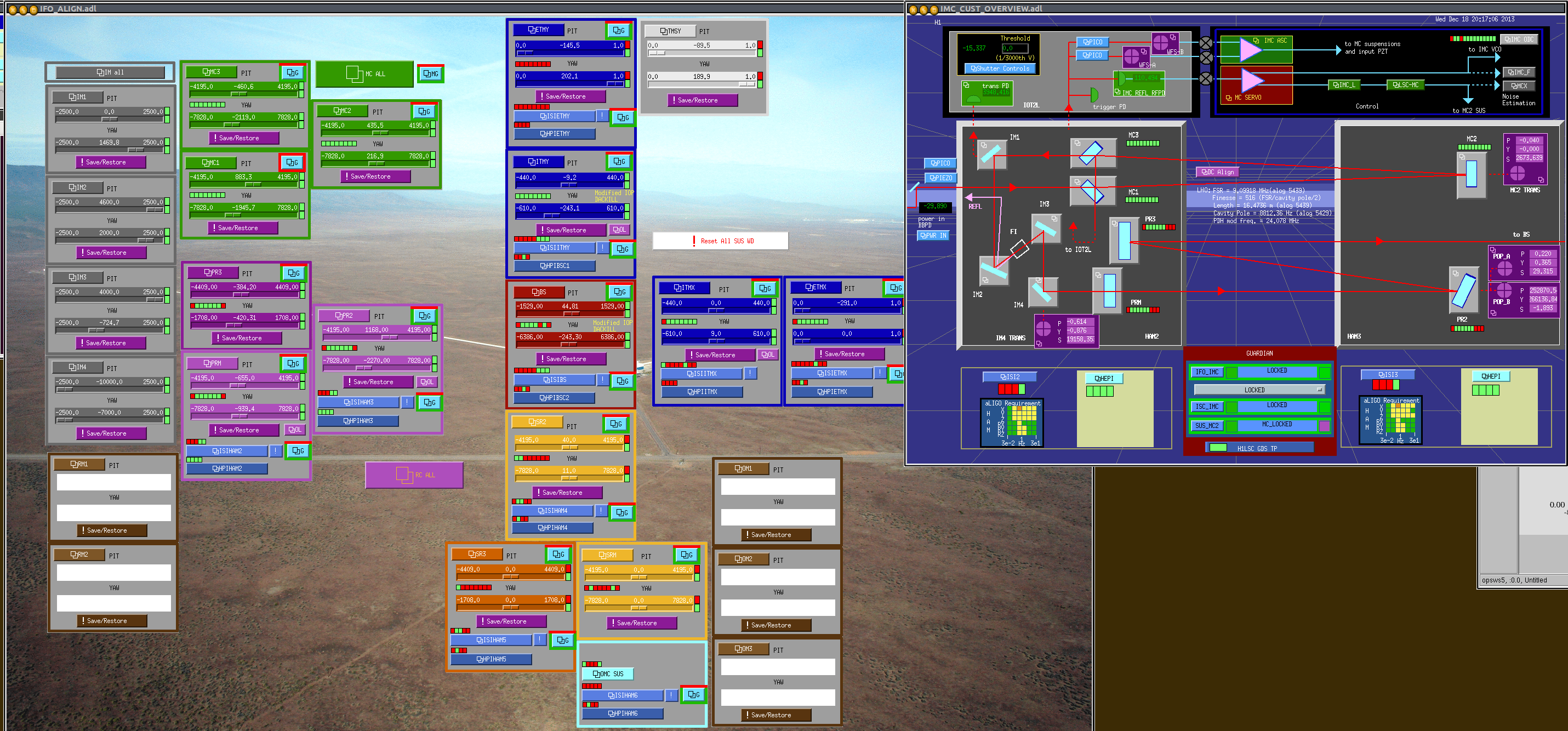Click the ETMY YAW slider
1568x731 pixels.
point(570,80)
